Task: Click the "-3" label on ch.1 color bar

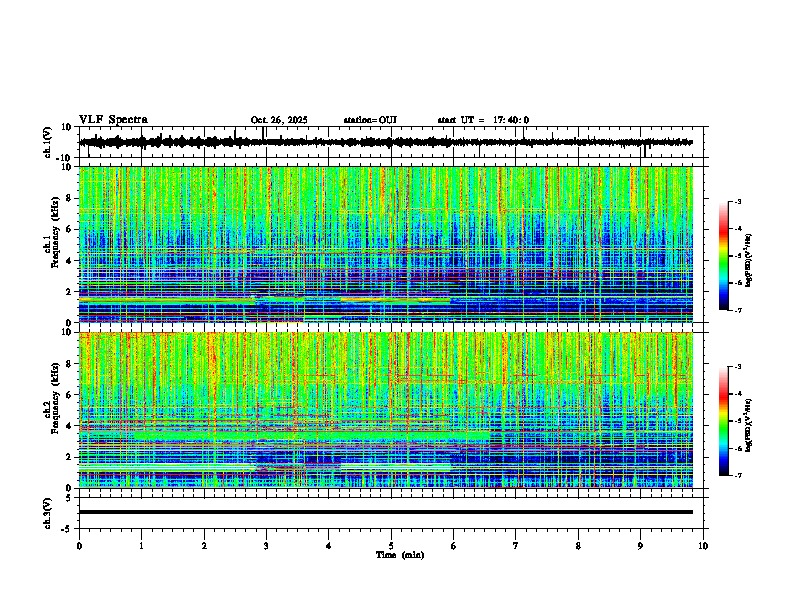Action: click(738, 202)
